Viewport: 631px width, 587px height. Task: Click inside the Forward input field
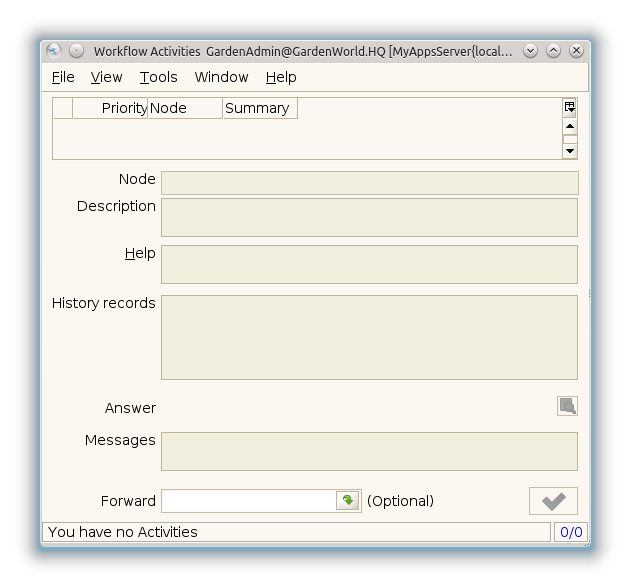coord(248,501)
